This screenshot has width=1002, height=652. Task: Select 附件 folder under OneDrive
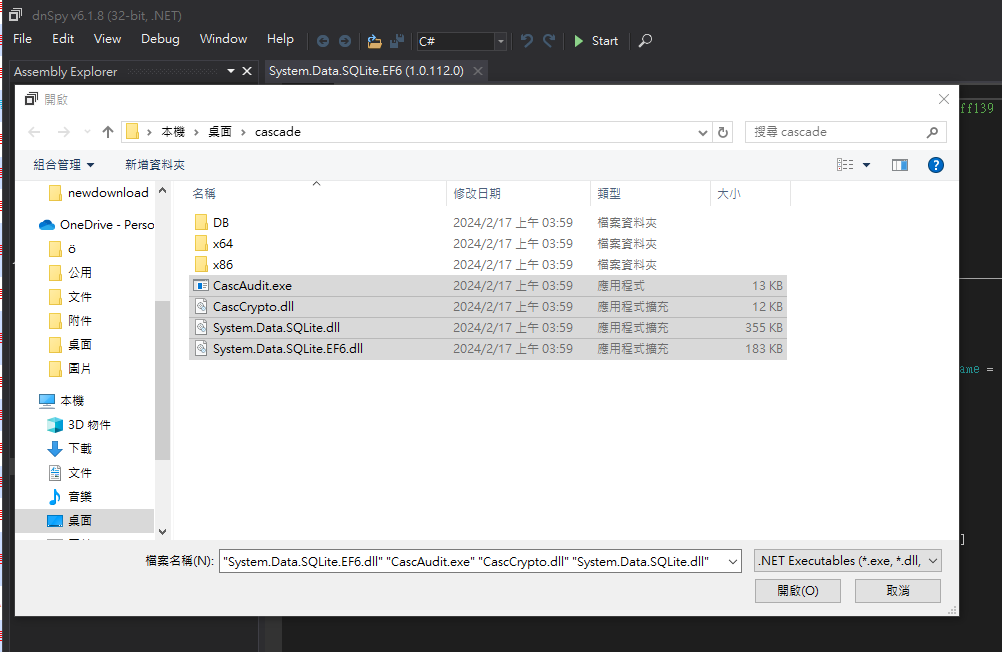pos(71,321)
